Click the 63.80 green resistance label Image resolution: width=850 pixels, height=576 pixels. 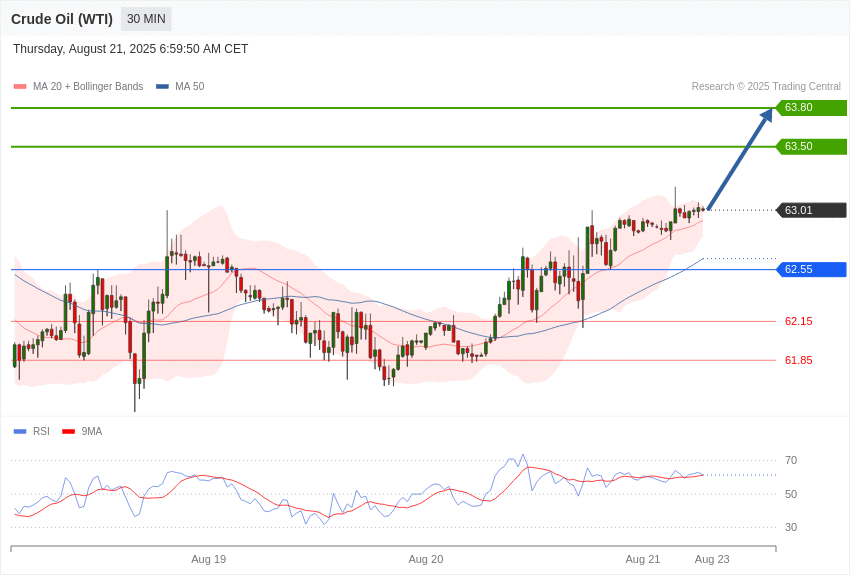(812, 107)
